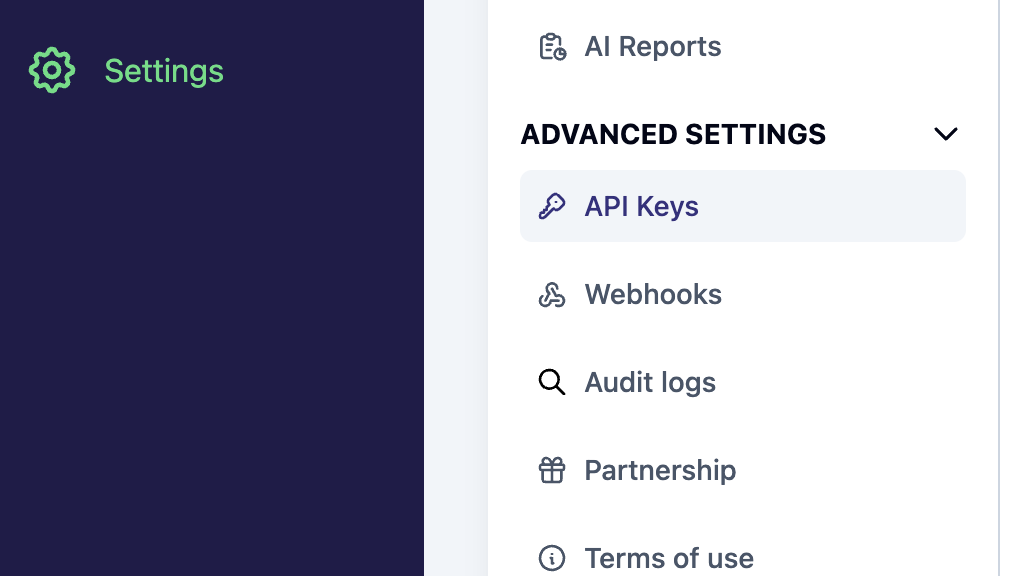View the Terms of use text link

pyautogui.click(x=669, y=557)
